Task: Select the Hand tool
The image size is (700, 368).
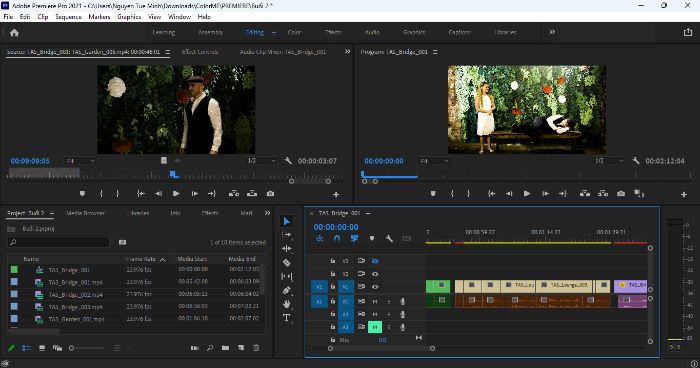Action: pyautogui.click(x=287, y=304)
